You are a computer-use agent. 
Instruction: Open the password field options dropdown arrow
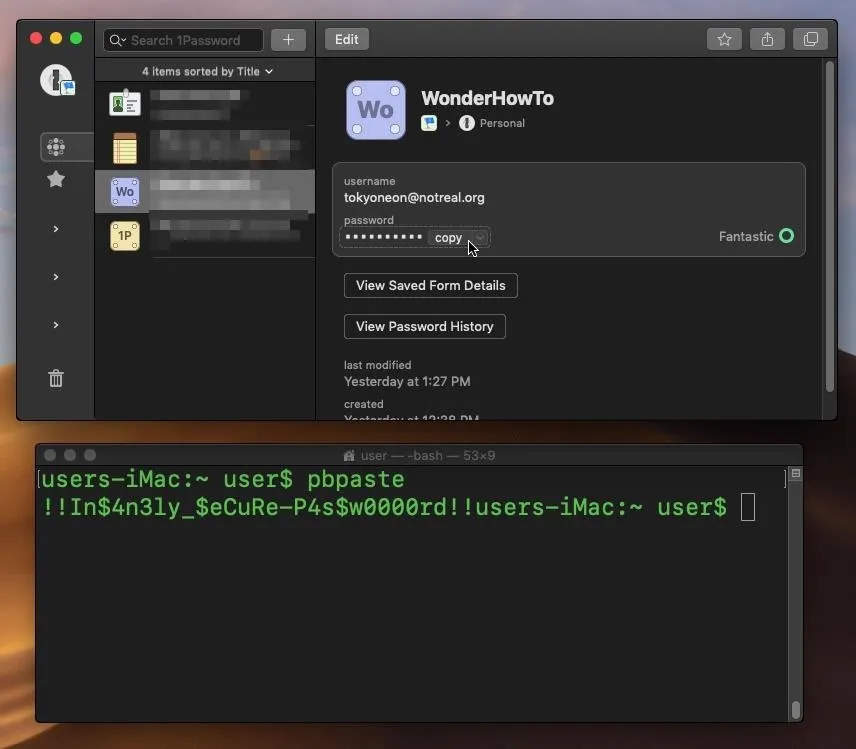pyautogui.click(x=480, y=237)
